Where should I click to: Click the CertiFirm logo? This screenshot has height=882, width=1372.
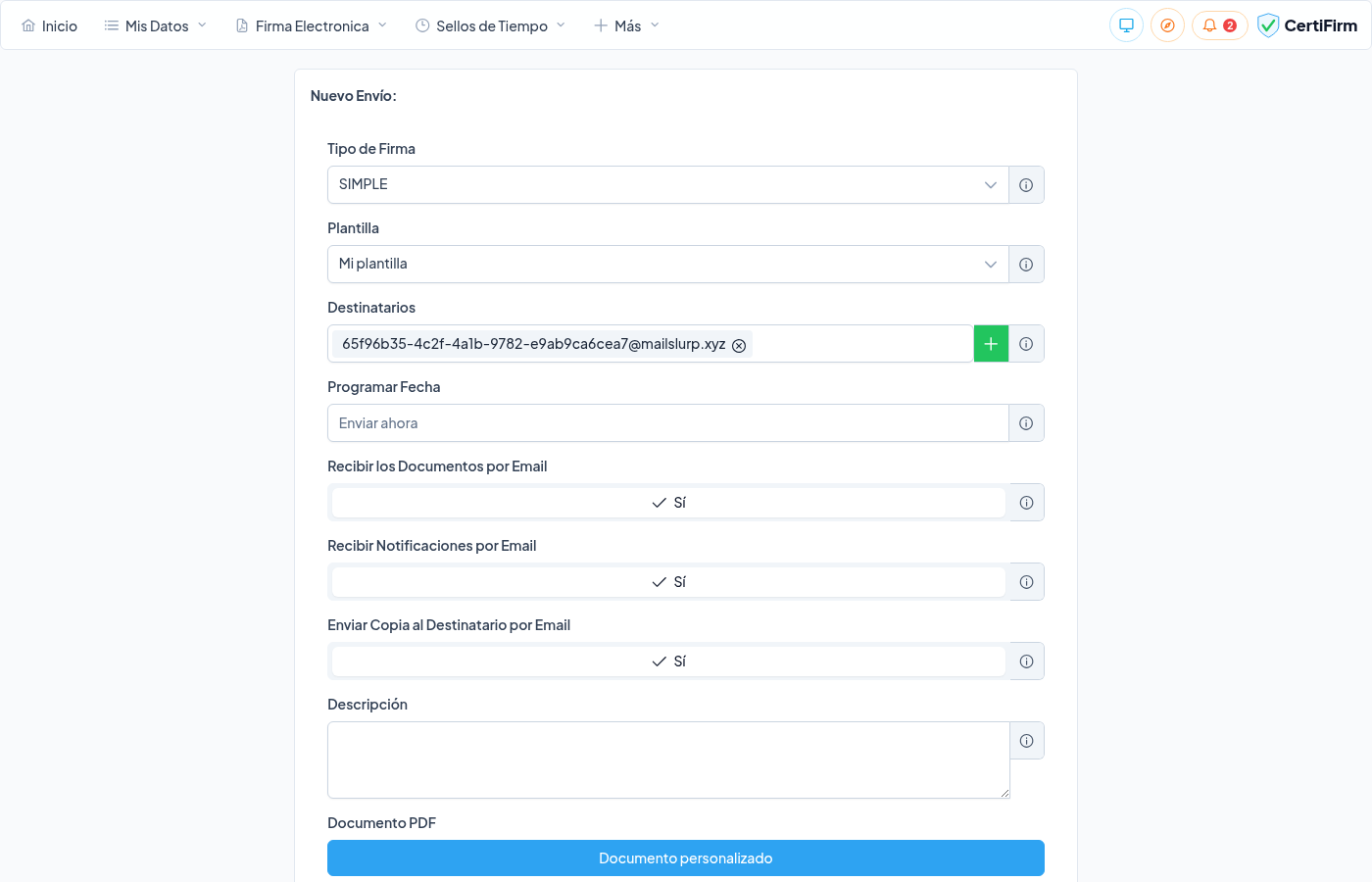[1307, 25]
